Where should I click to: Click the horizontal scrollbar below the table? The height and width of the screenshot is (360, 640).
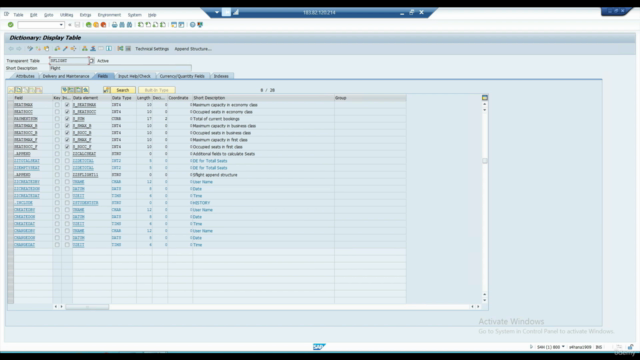coord(87,307)
